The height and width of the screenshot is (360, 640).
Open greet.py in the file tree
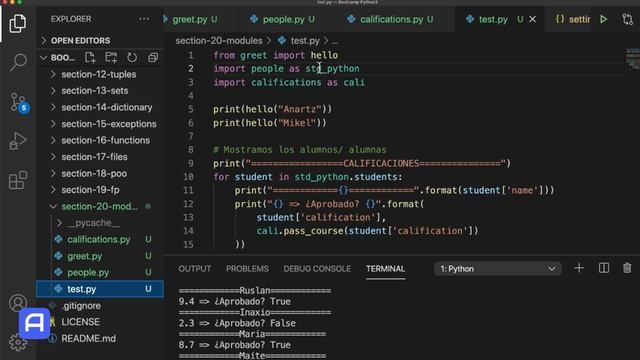tap(100, 256)
